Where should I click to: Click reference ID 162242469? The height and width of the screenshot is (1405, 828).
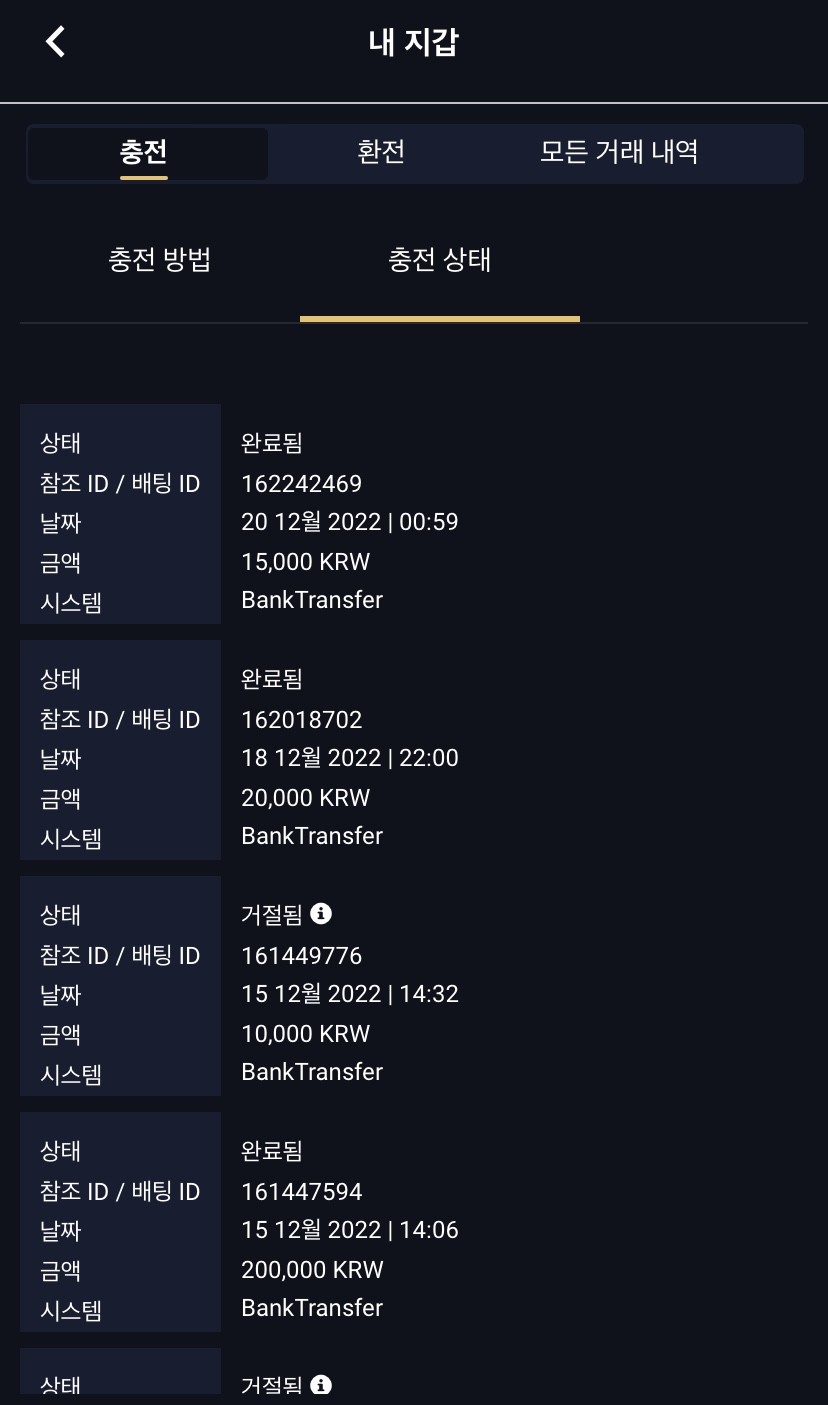[x=302, y=484]
